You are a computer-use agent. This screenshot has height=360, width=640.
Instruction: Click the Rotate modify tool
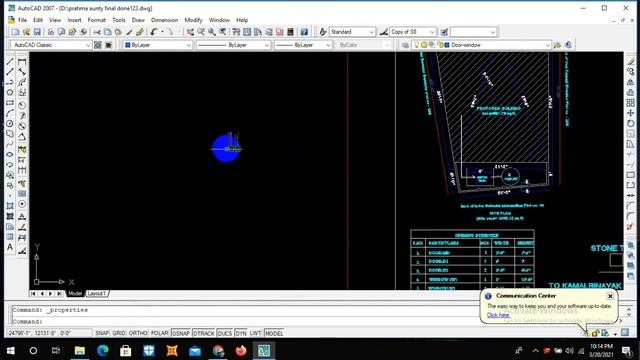pyautogui.click(x=631, y=123)
